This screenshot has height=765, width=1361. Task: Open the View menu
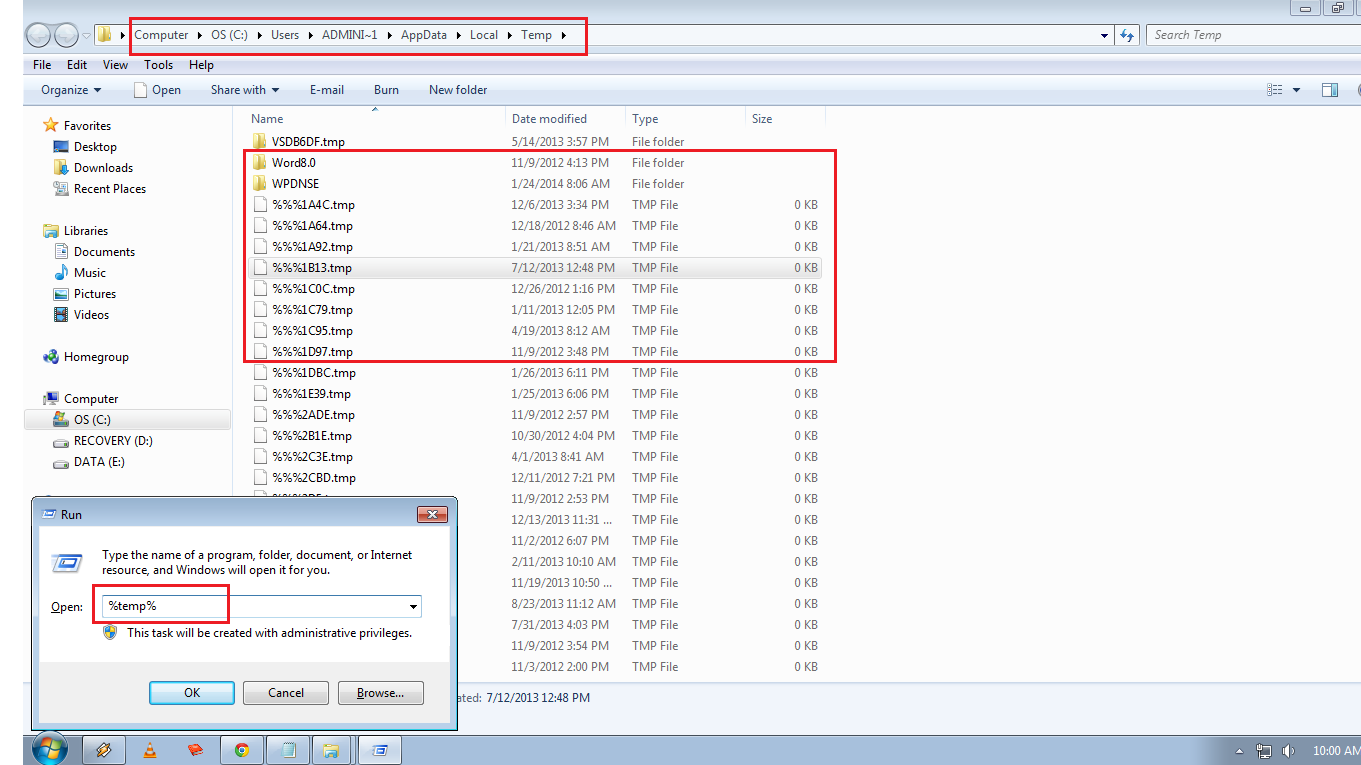tap(115, 65)
